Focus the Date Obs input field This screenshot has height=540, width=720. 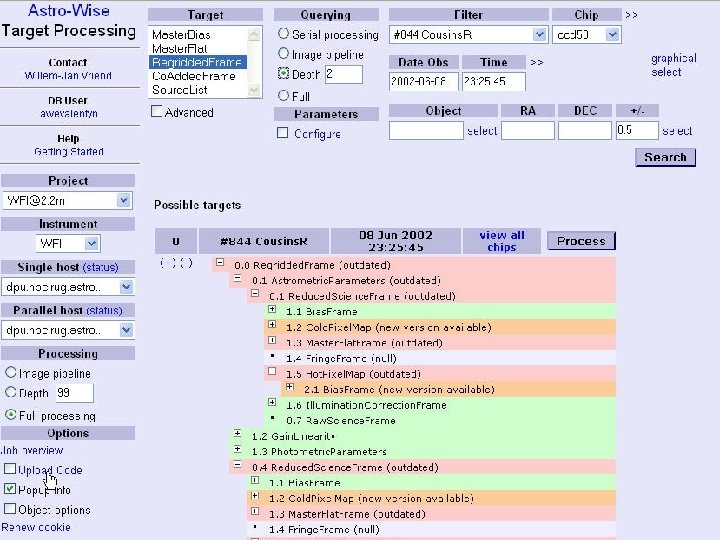click(424, 82)
